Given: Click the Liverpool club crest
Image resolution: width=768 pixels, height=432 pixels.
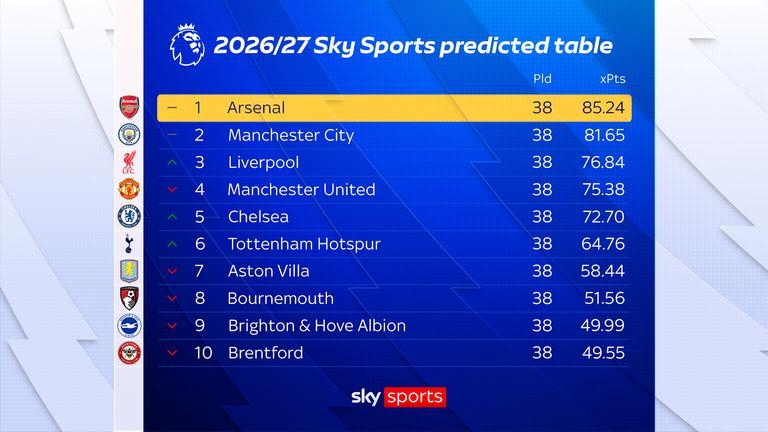Looking at the screenshot, I should [129, 162].
